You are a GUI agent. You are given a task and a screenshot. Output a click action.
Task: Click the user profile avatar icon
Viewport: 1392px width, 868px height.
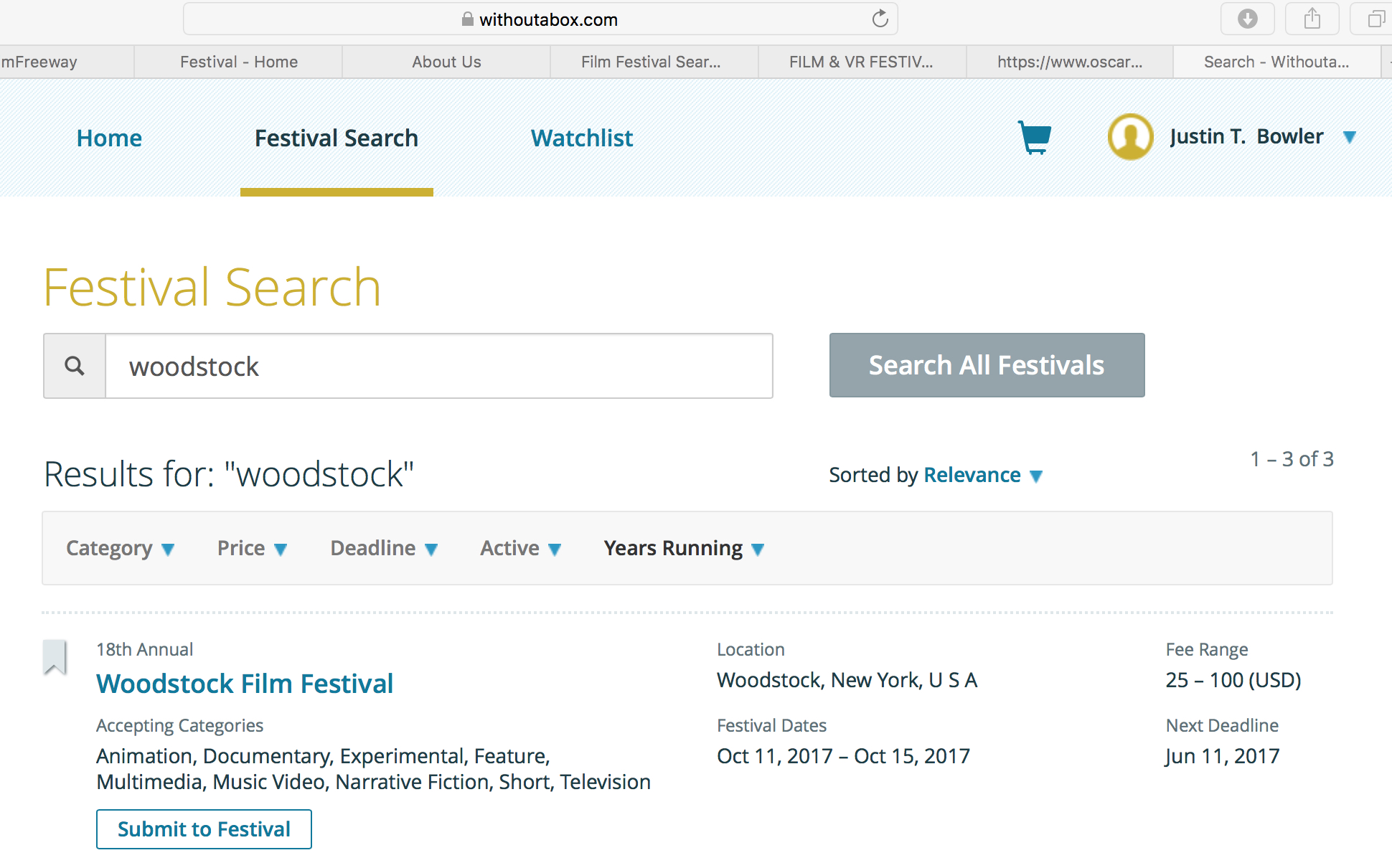click(x=1130, y=136)
